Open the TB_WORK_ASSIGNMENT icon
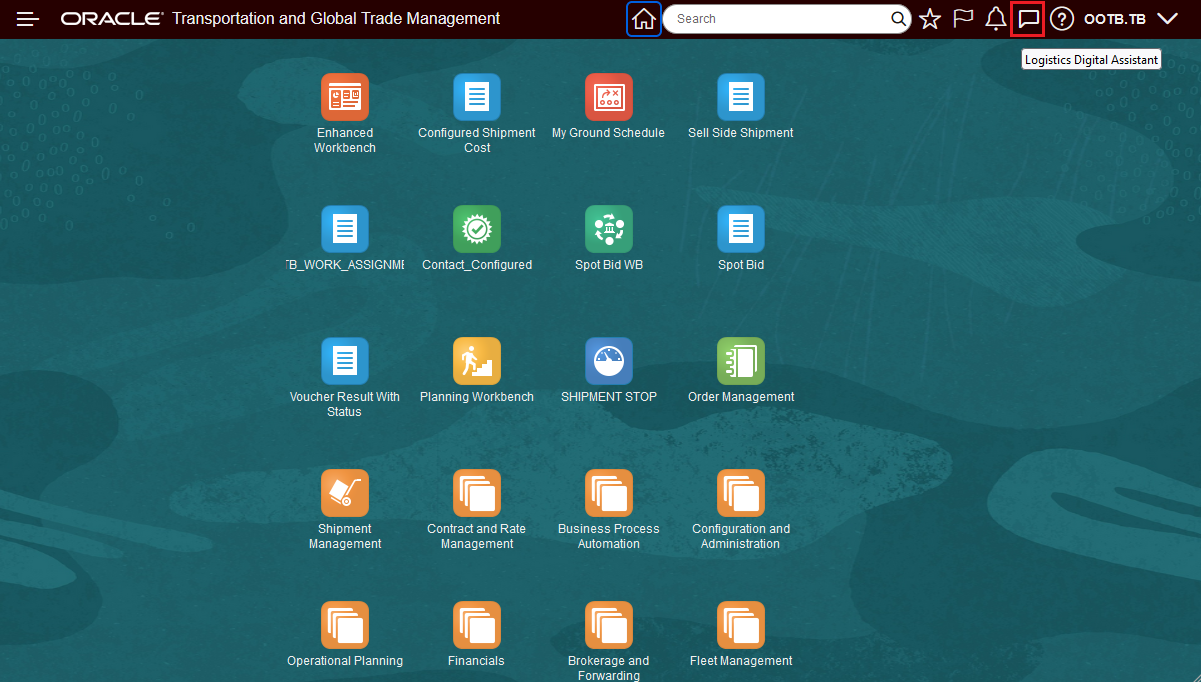The image size is (1201, 682). click(345, 229)
